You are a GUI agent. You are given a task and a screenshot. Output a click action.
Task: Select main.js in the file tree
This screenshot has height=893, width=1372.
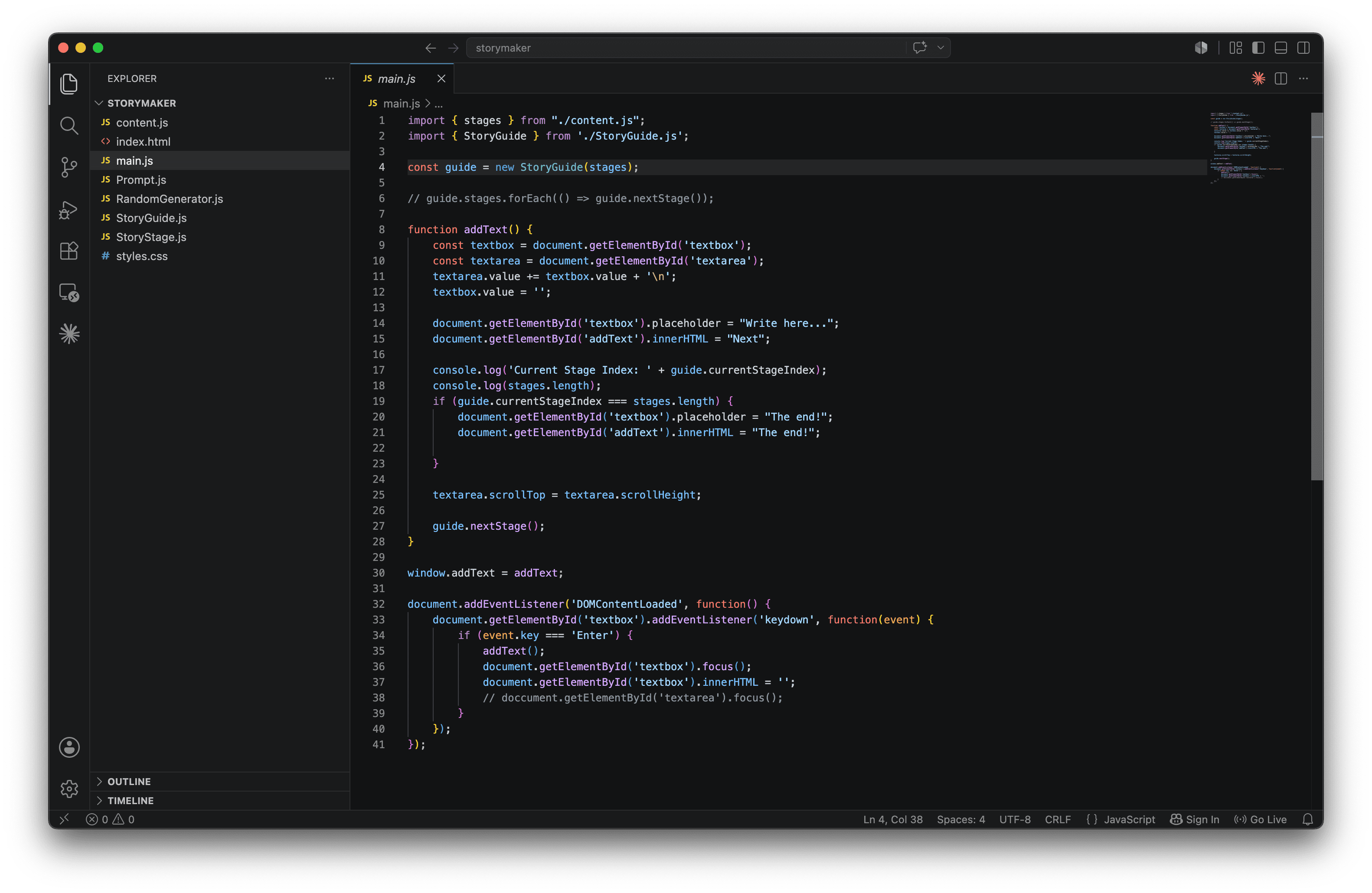pyautogui.click(x=220, y=161)
